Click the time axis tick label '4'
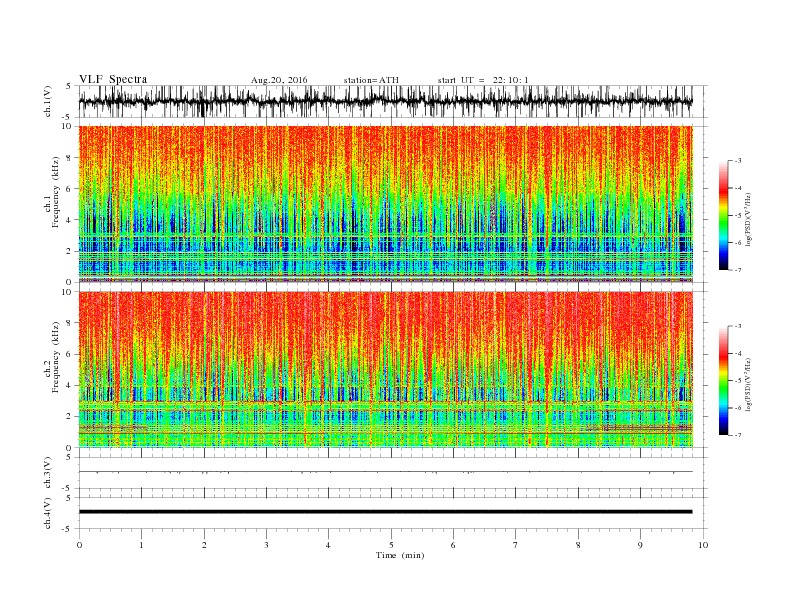The width and height of the screenshot is (792, 612). coord(328,545)
